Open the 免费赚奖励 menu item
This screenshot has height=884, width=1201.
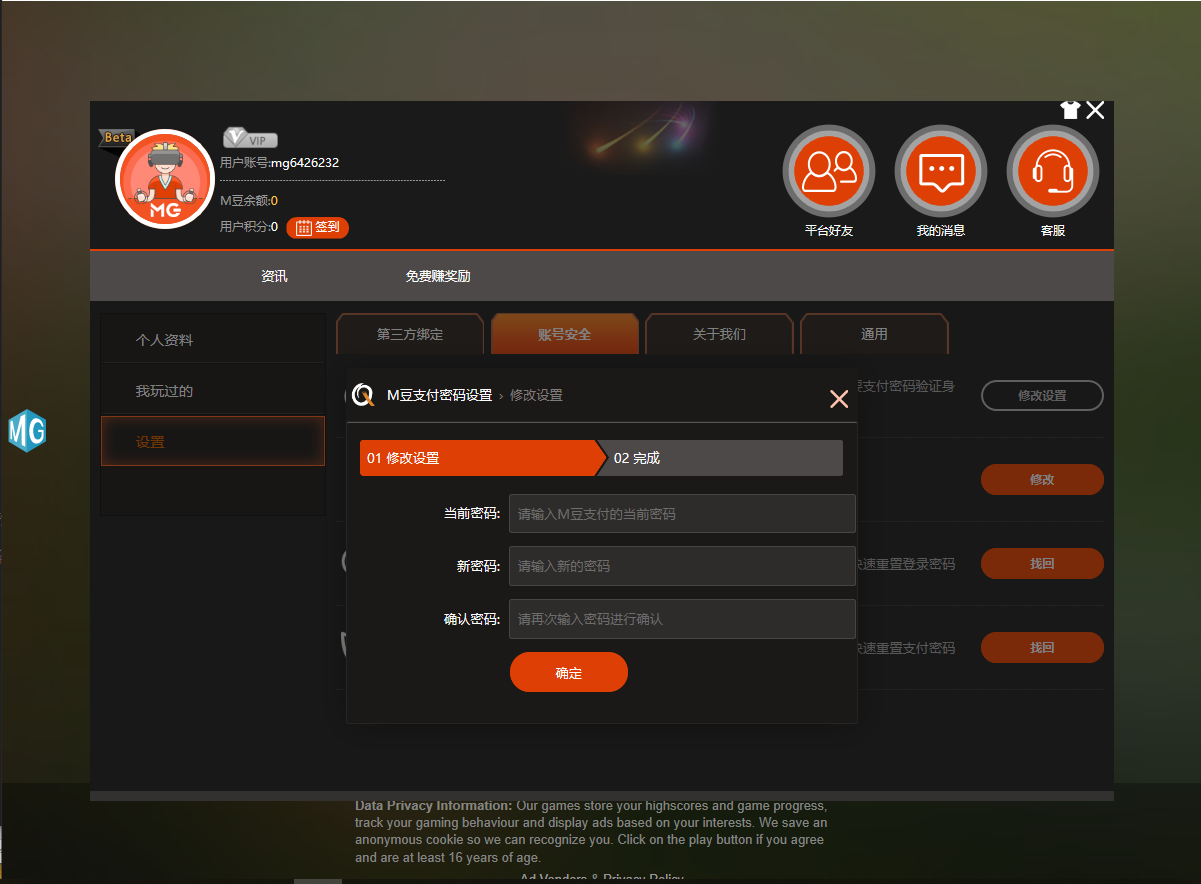coord(438,276)
